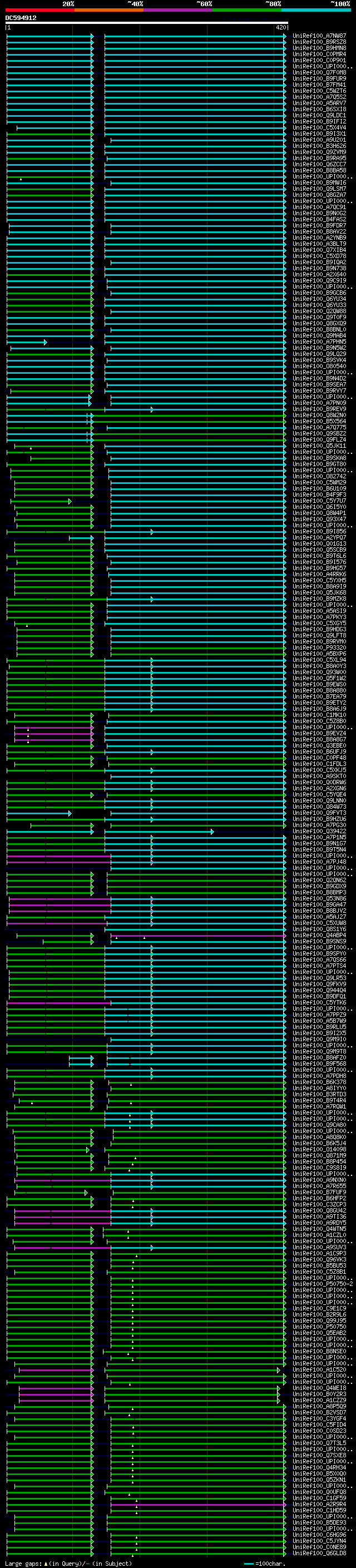Click hit label UniRef100_C0P901
The image size is (356, 1568).
[x=319, y=60]
